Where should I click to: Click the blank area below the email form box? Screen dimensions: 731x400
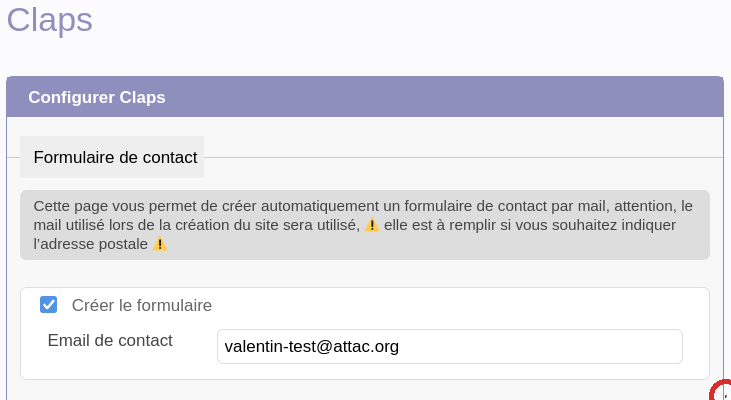tap(360, 390)
